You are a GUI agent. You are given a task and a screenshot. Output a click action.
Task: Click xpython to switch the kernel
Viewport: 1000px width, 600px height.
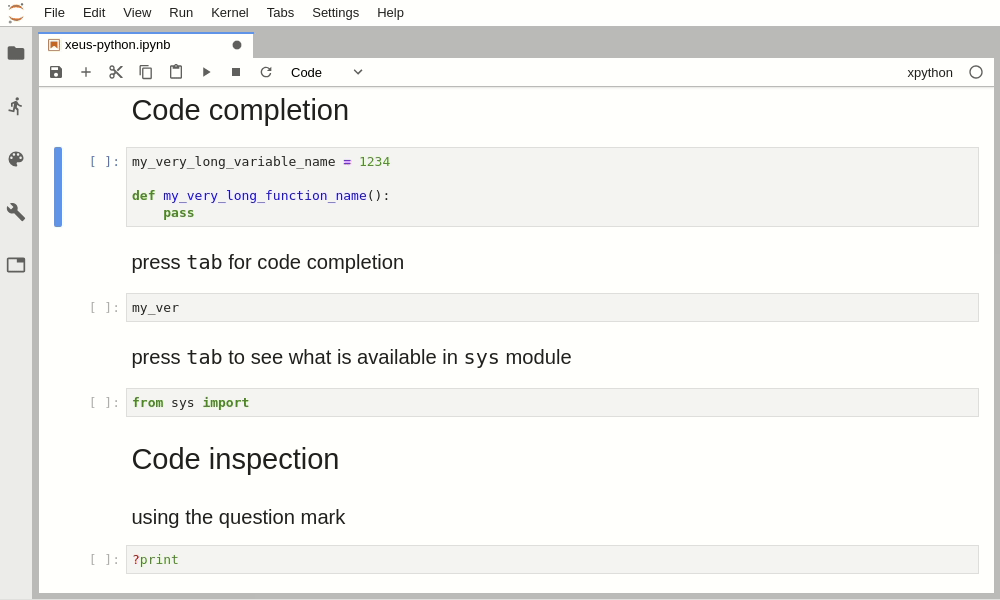(929, 72)
